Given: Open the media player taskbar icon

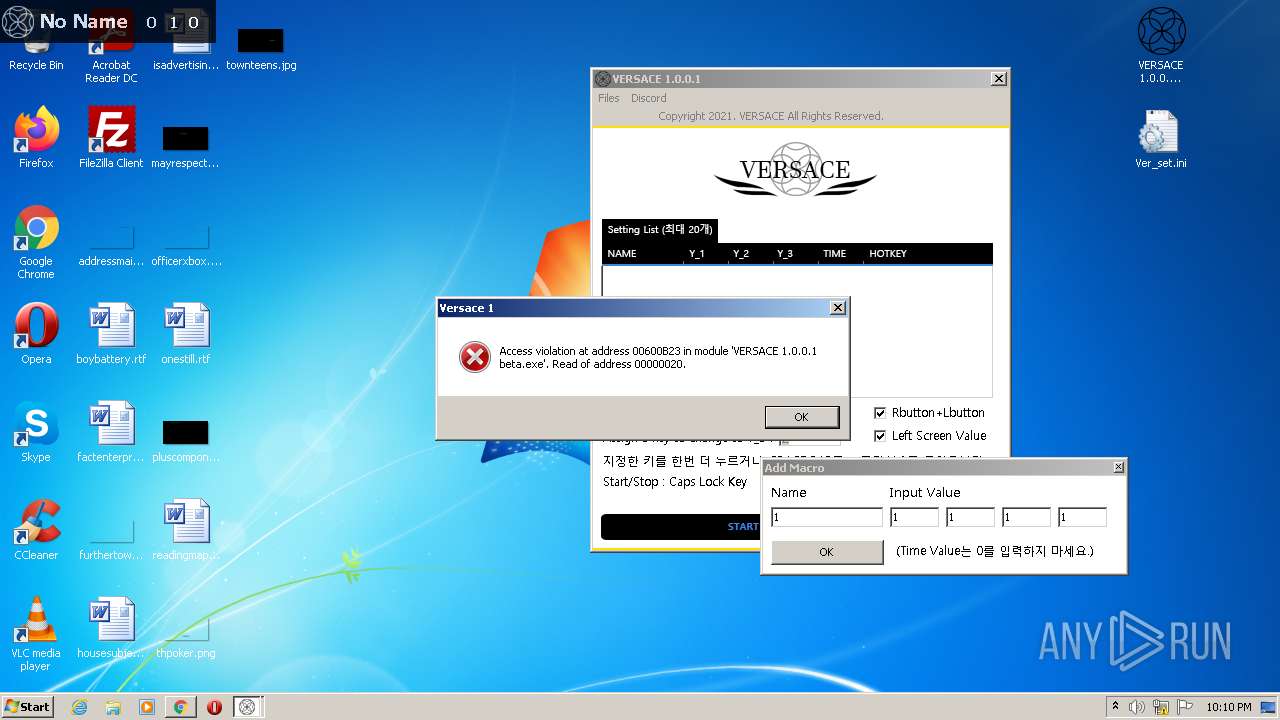Looking at the screenshot, I should tap(147, 707).
